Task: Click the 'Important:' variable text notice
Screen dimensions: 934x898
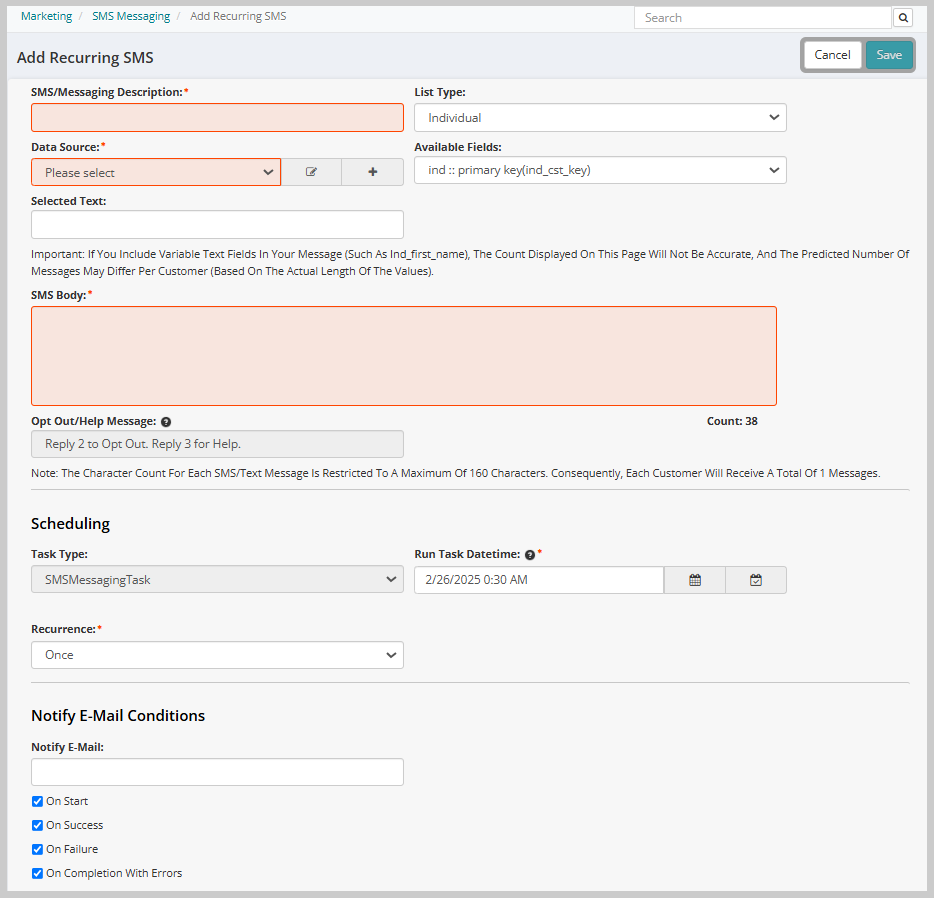Action: 470,263
